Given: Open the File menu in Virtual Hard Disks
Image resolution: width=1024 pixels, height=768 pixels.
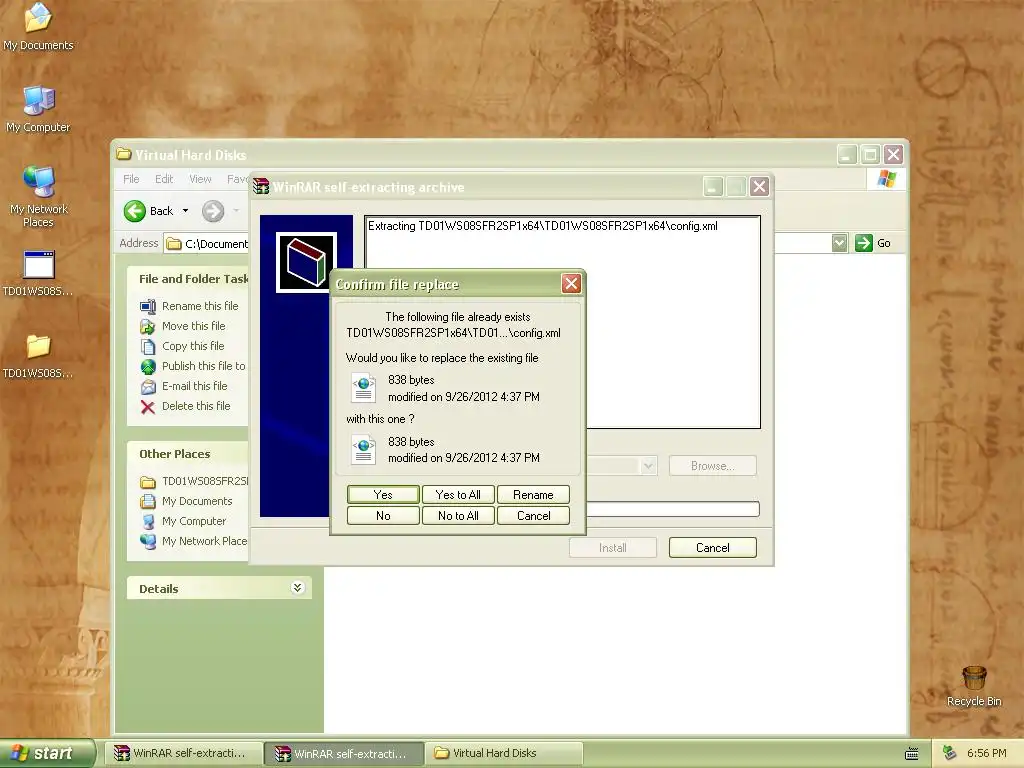Looking at the screenshot, I should (x=131, y=179).
